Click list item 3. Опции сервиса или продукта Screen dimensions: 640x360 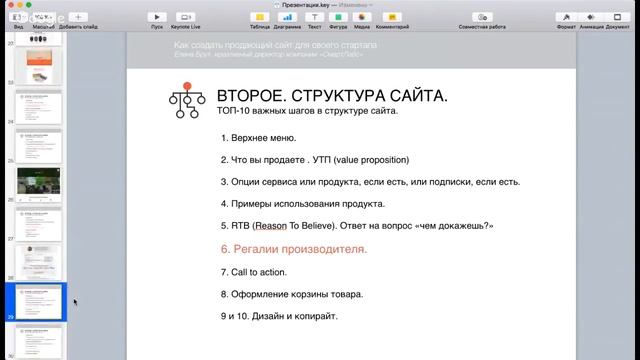click(x=371, y=182)
